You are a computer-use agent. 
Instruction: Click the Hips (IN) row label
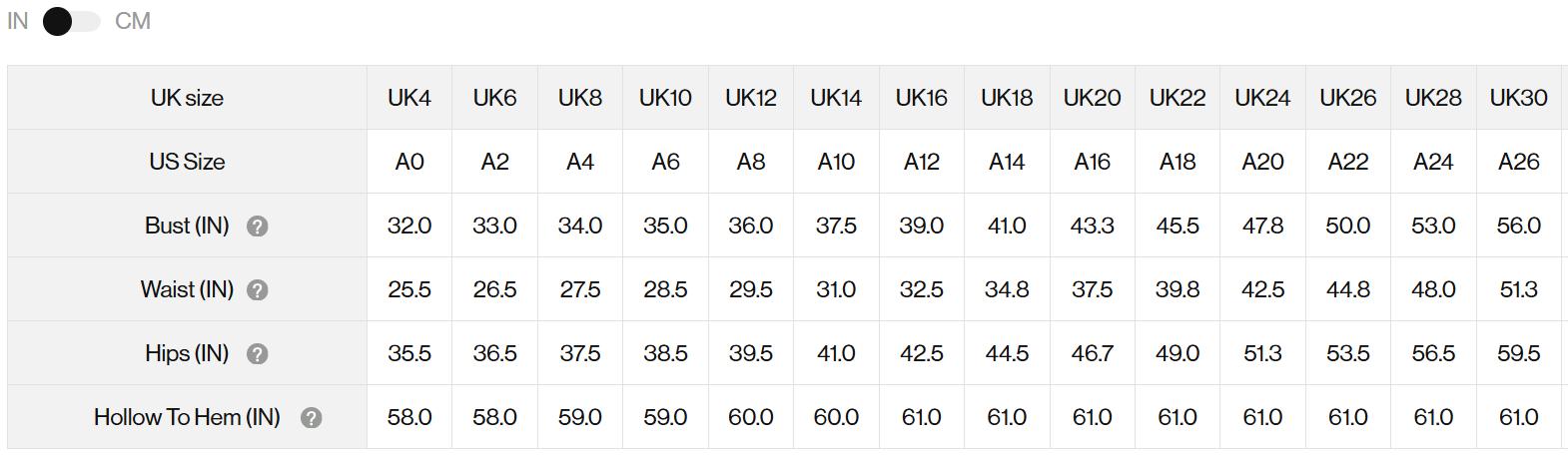[187, 353]
